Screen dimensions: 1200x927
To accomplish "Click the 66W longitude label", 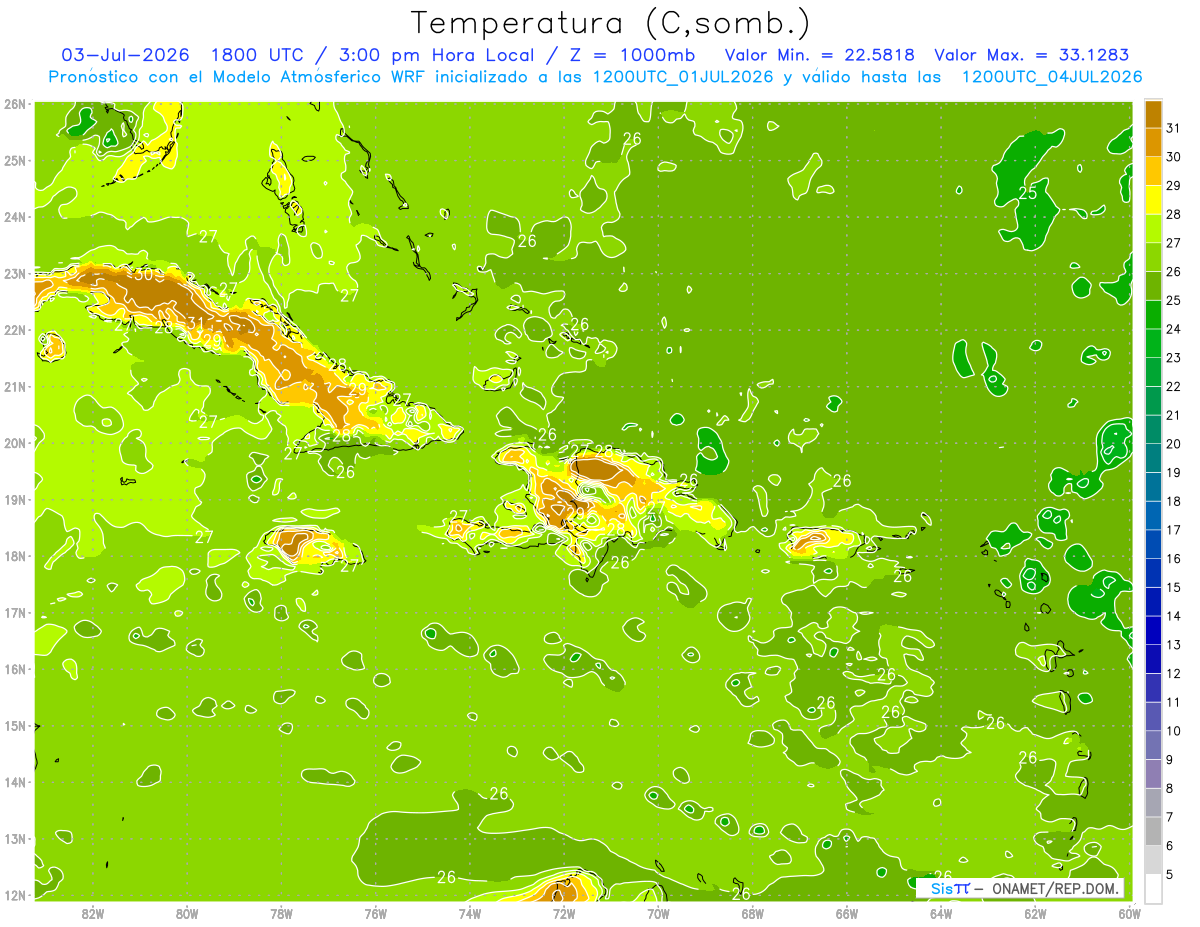I will (847, 913).
